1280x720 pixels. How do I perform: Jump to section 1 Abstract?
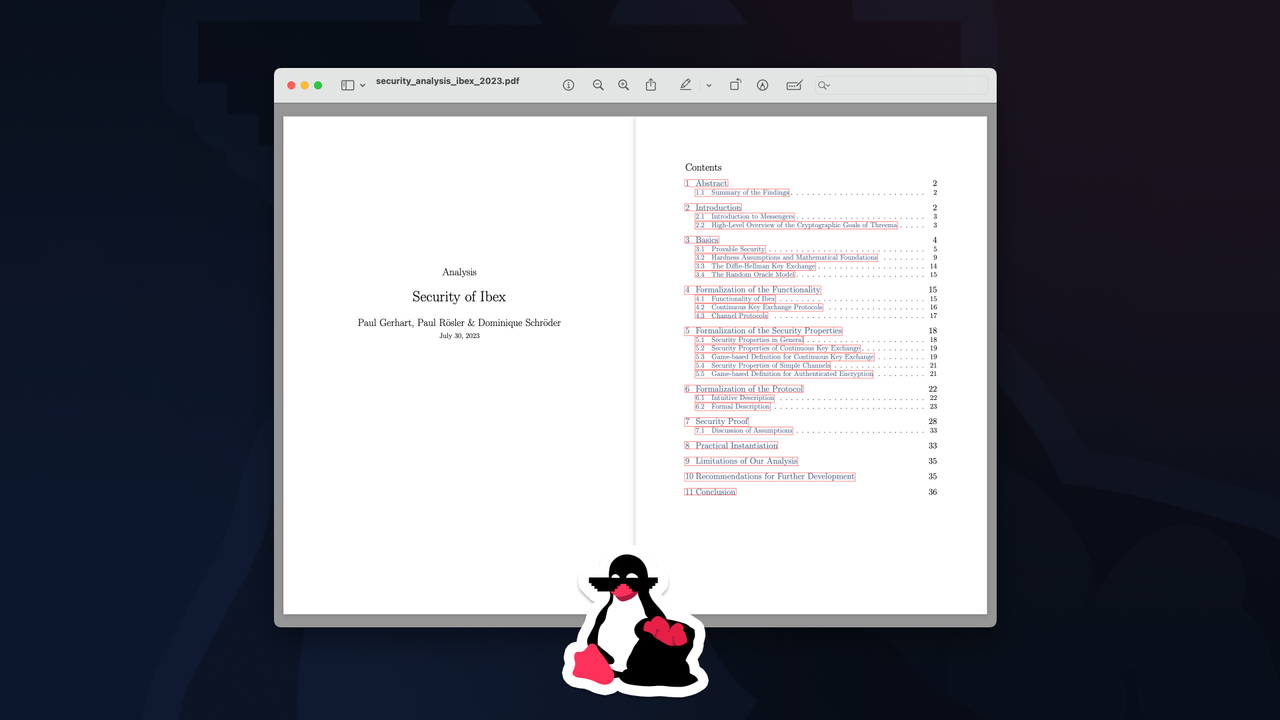(706, 183)
